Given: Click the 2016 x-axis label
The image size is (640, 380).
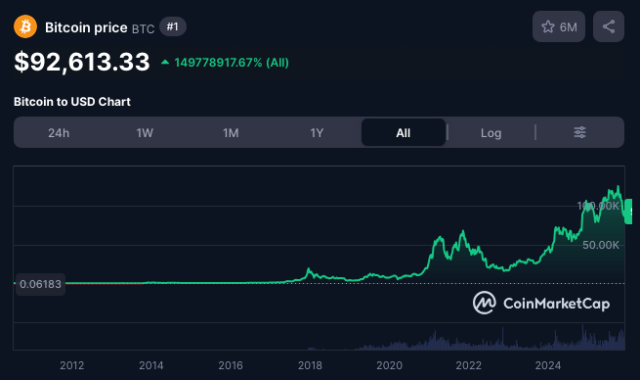Looking at the screenshot, I should point(231,365).
